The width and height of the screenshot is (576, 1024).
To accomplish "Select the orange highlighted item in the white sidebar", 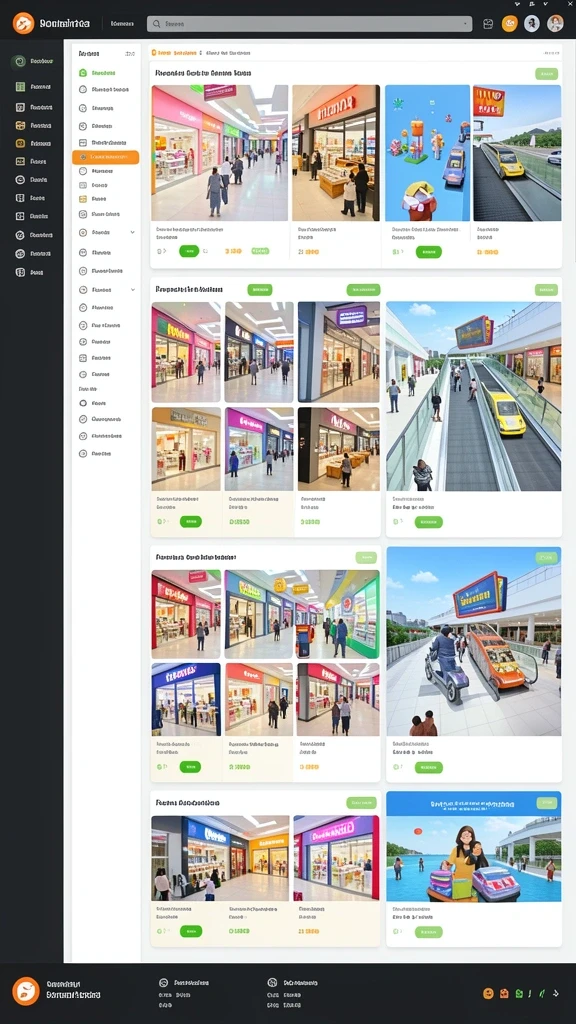I will click(105, 157).
